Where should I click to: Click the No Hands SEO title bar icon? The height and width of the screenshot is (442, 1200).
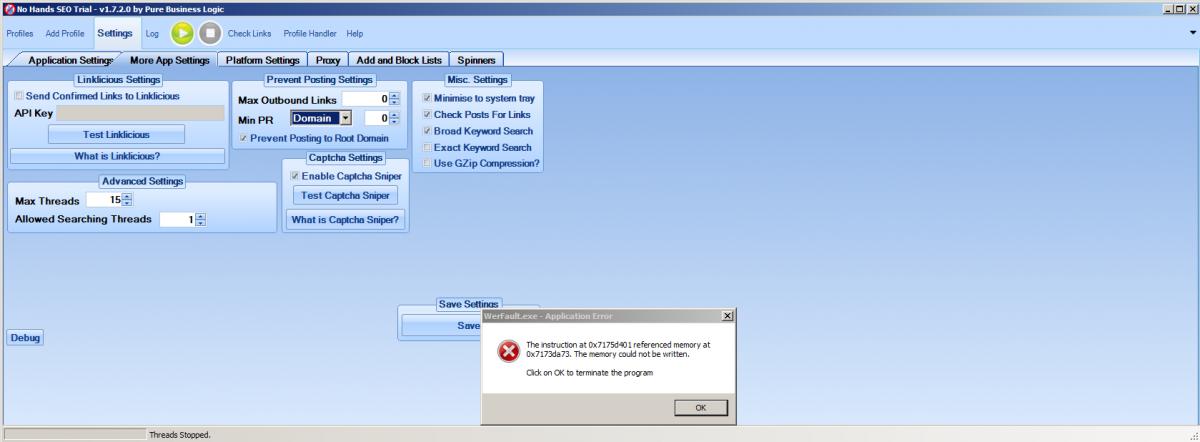(x=9, y=8)
